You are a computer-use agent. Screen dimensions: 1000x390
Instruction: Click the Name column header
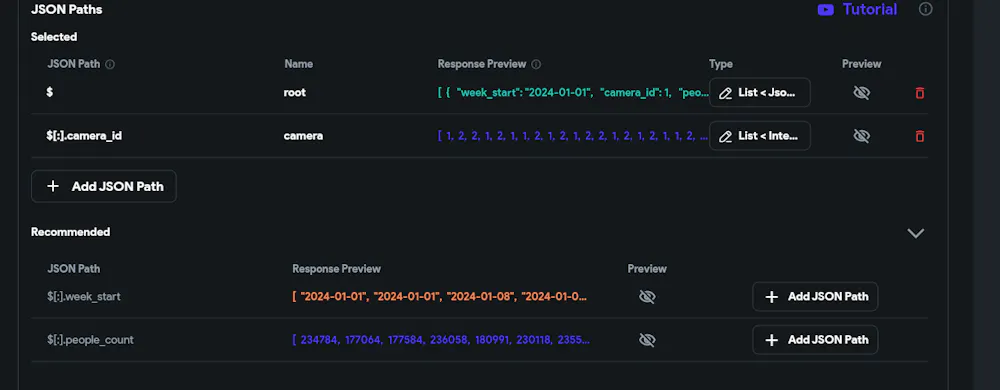[298, 64]
